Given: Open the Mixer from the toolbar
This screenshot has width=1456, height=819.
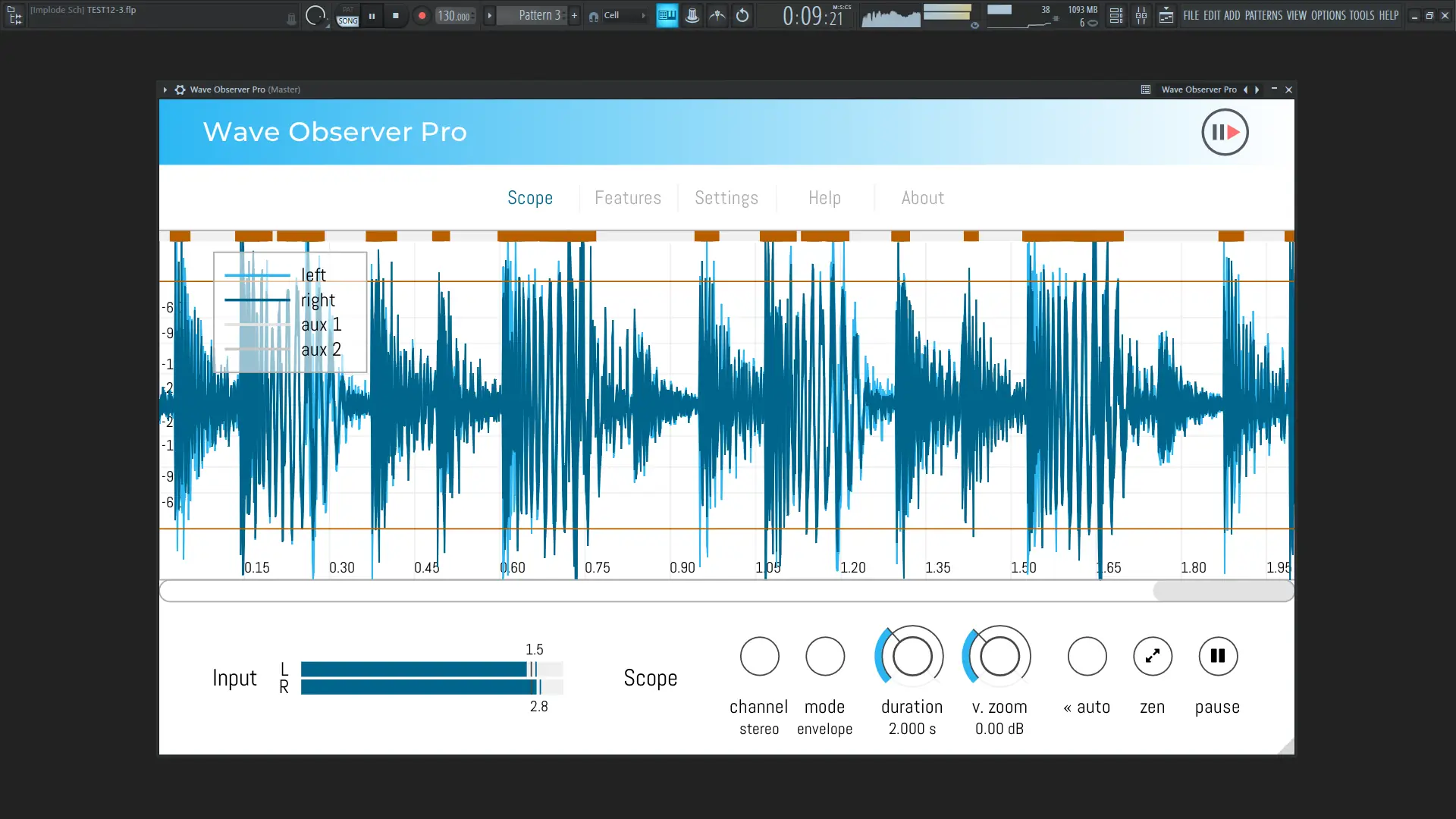Looking at the screenshot, I should tap(1141, 15).
